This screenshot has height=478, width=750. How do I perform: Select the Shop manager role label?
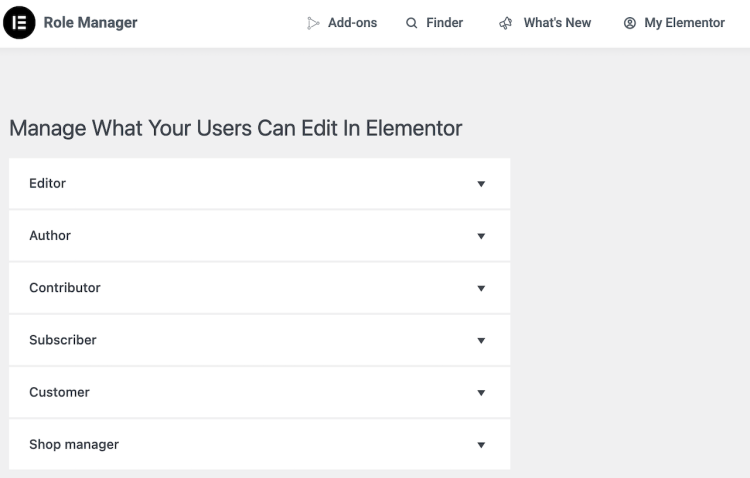click(x=74, y=445)
